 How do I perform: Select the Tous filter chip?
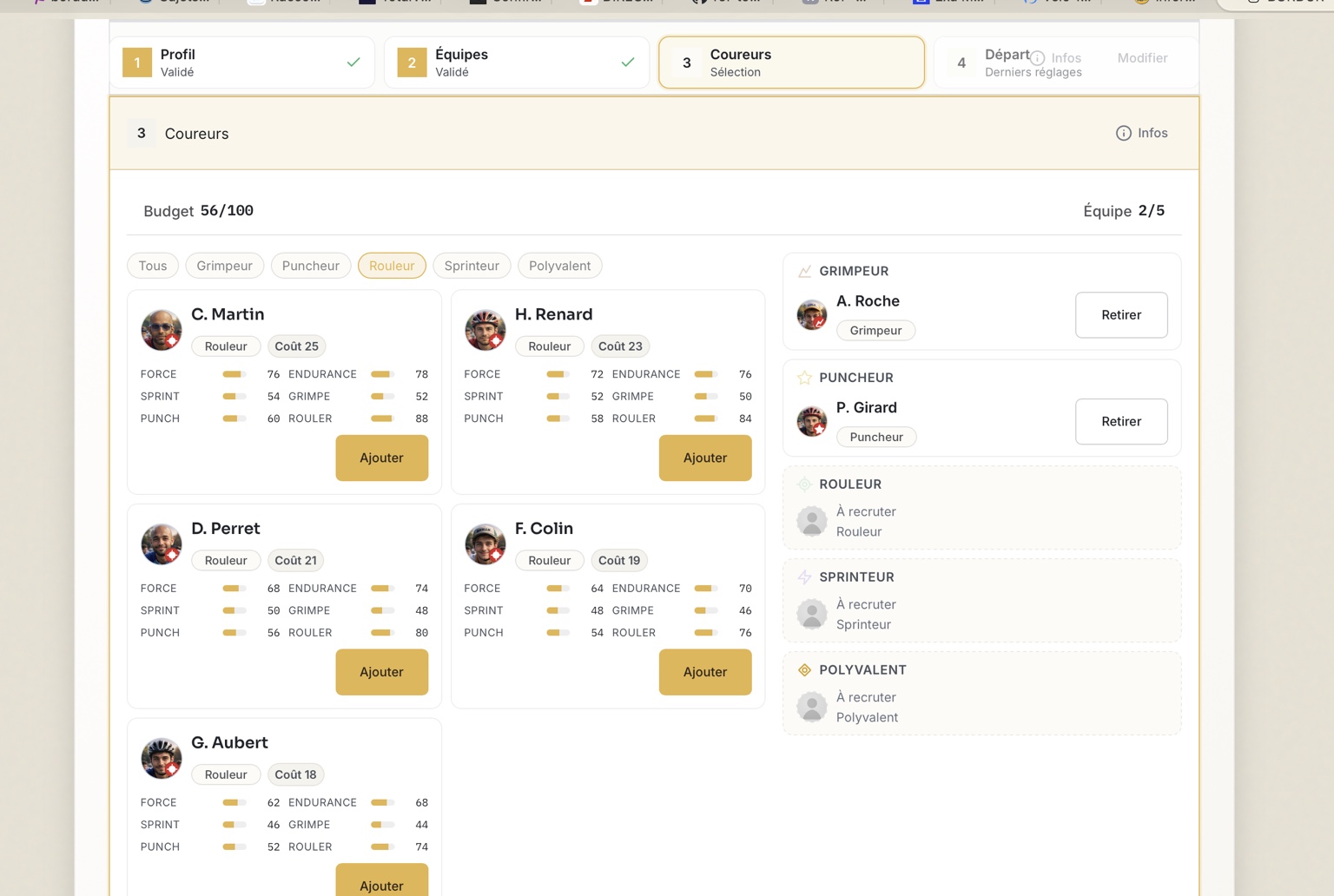[153, 266]
